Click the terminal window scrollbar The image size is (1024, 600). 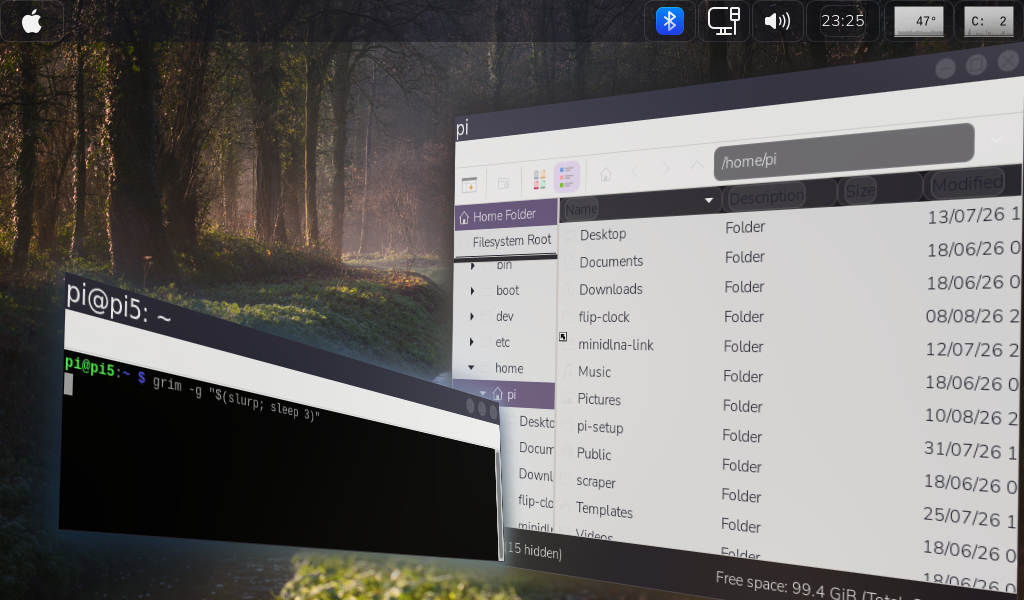tap(500, 503)
